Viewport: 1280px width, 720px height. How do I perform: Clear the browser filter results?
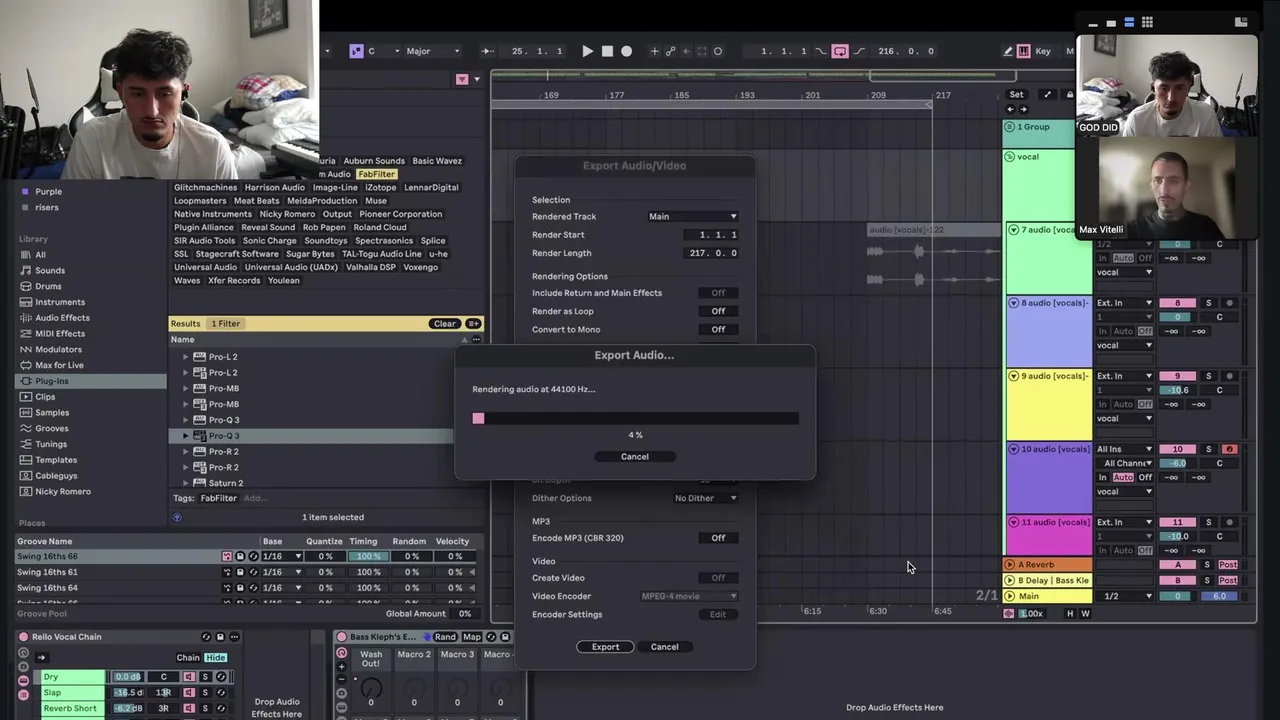point(444,324)
